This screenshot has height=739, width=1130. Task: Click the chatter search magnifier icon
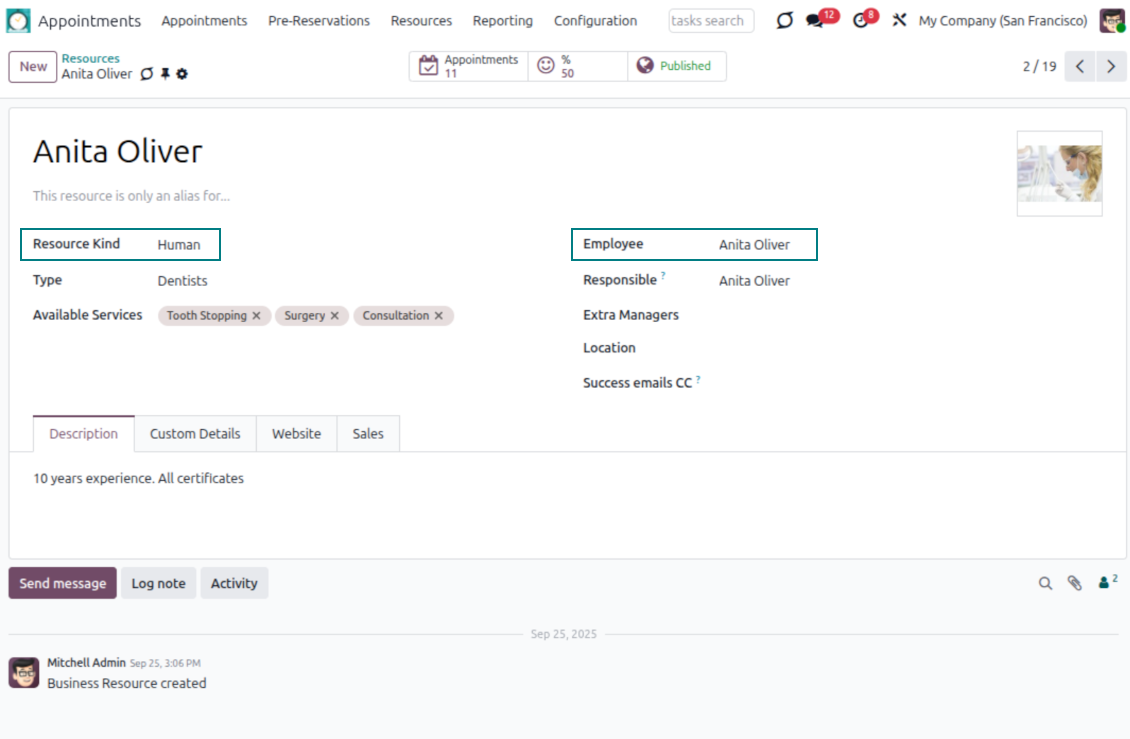[x=1045, y=583]
